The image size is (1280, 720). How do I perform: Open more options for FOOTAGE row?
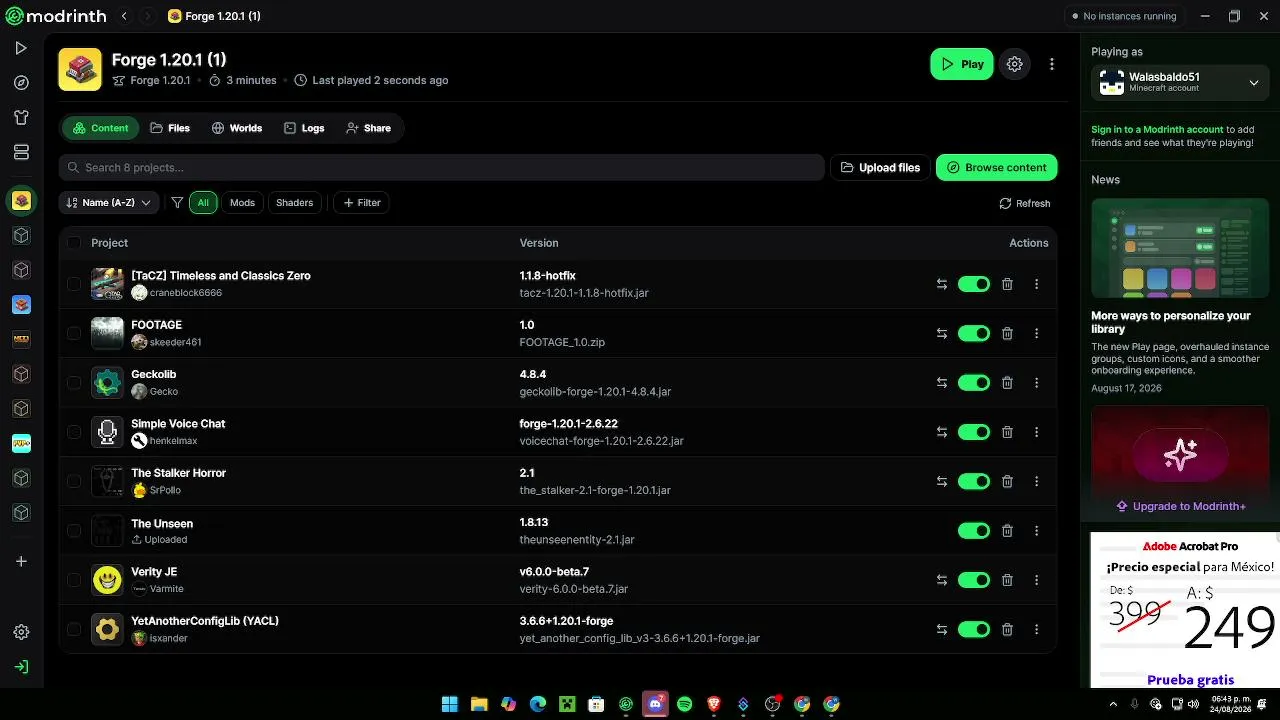[1036, 333]
